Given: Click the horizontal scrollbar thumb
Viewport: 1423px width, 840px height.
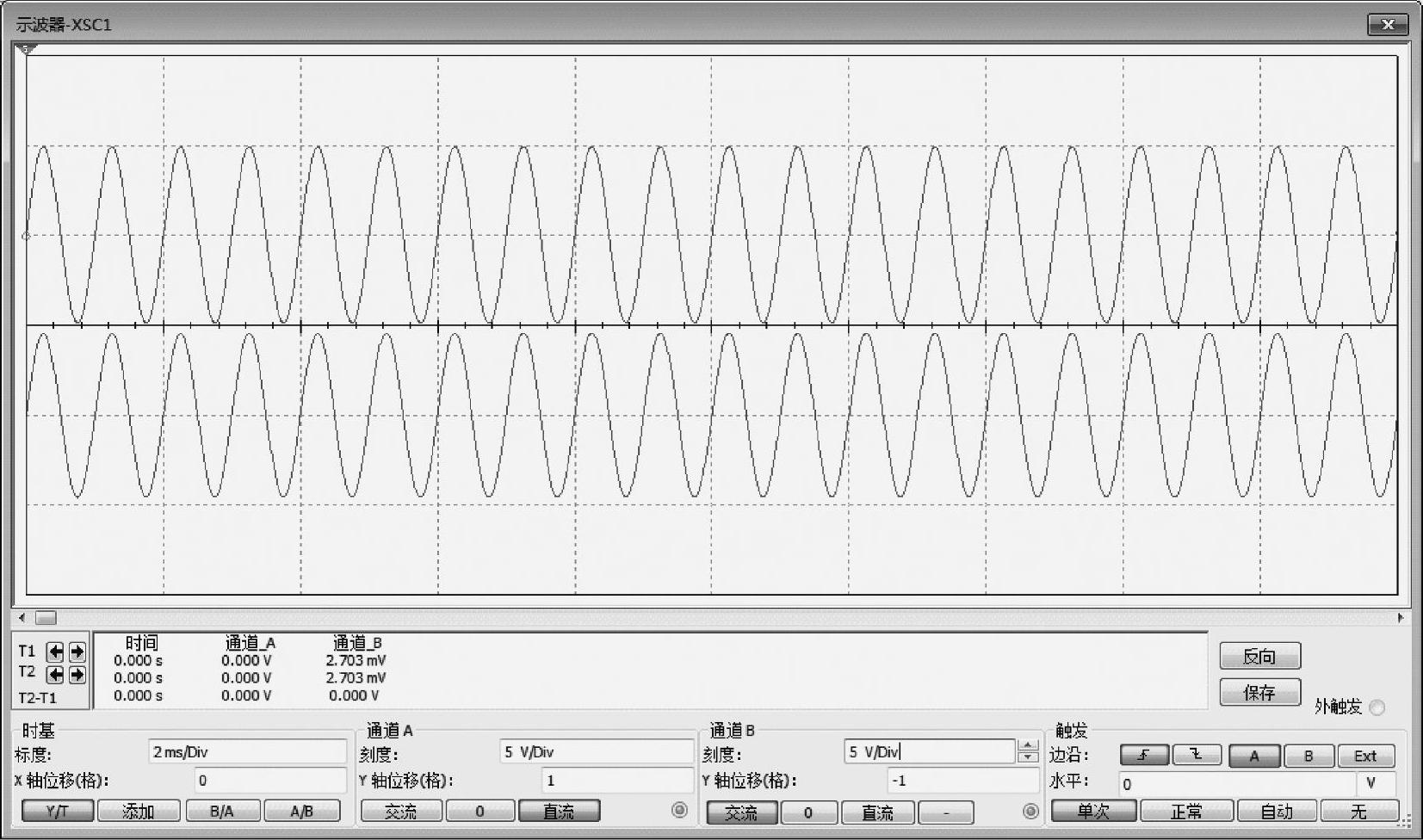Looking at the screenshot, I should tap(45, 618).
